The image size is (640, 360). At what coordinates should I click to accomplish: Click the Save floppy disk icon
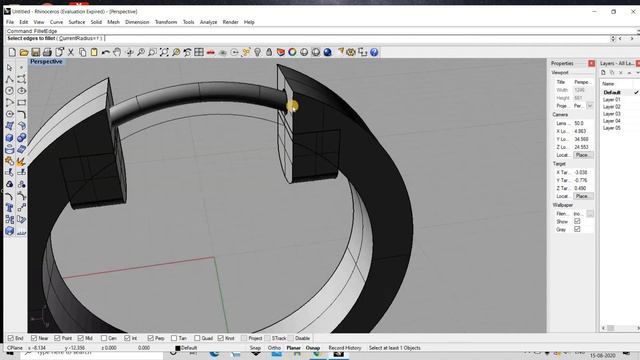click(36, 52)
